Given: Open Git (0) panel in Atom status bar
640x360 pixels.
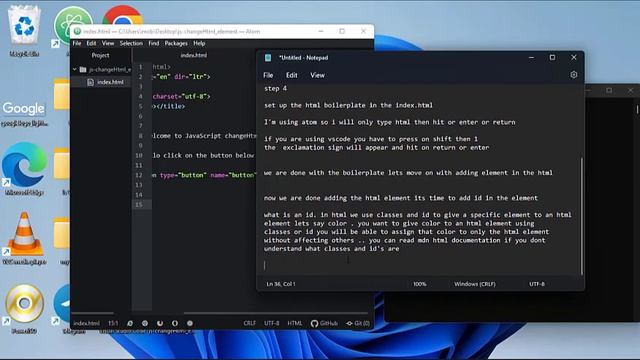Looking at the screenshot, I should [x=358, y=323].
